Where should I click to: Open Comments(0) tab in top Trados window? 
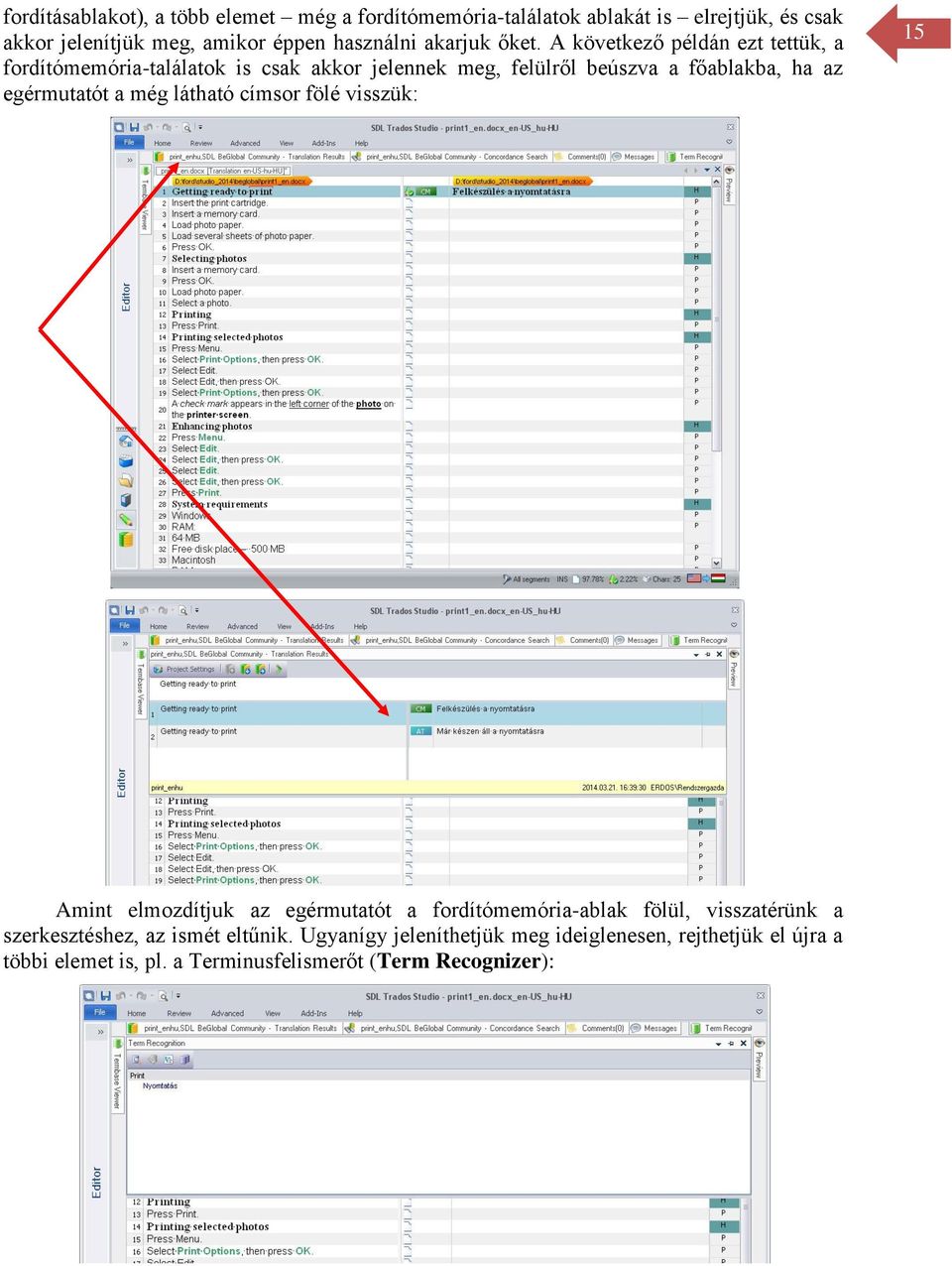580,157
